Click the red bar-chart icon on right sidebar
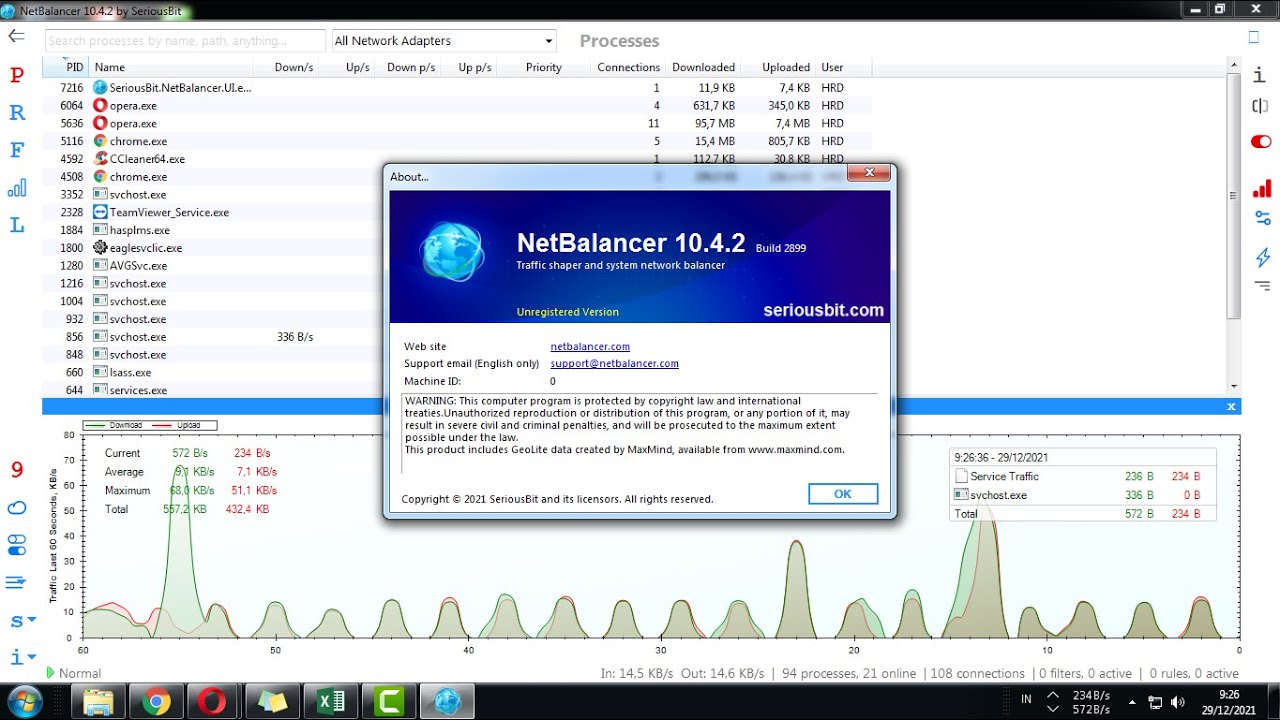Image resolution: width=1280 pixels, height=720 pixels. (x=1262, y=188)
